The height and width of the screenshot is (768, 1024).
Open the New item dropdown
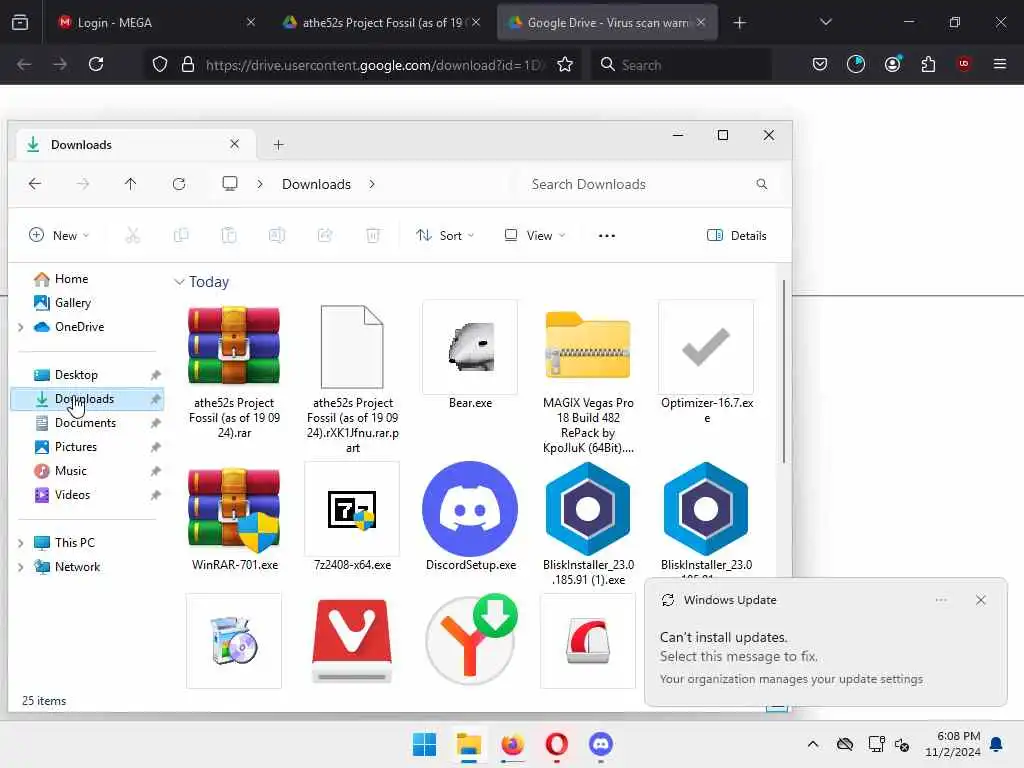point(59,235)
